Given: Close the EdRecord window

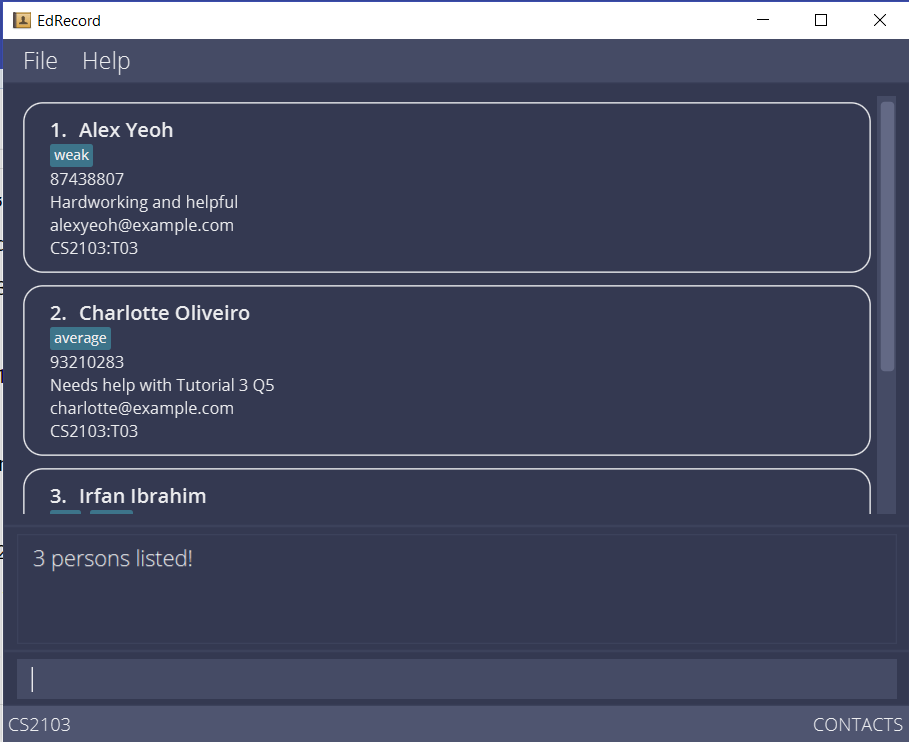Looking at the screenshot, I should 879,20.
